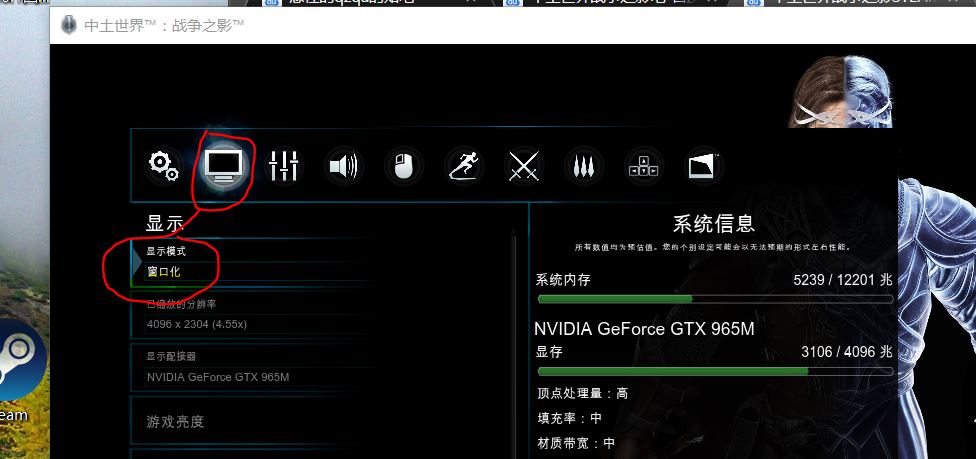The width and height of the screenshot is (976, 459).
Task: Select the 游戏亮度 game brightness option
Action: 252,422
